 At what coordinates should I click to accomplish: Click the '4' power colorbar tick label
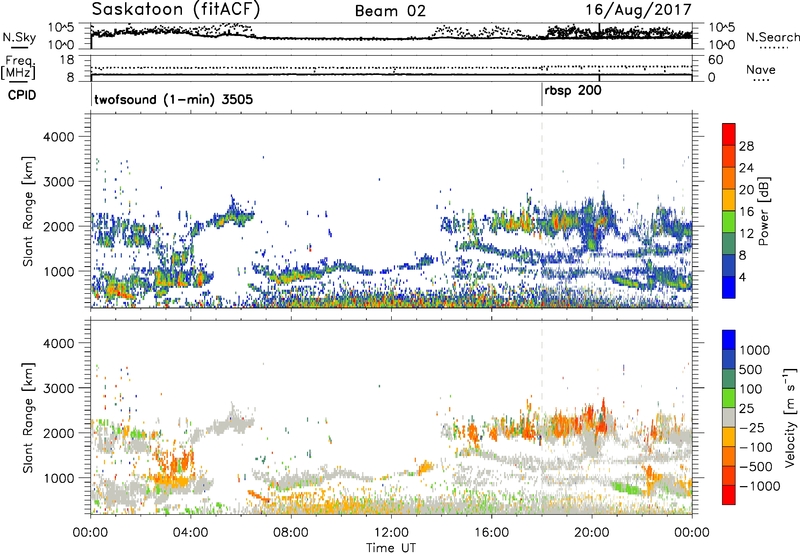[x=743, y=277]
